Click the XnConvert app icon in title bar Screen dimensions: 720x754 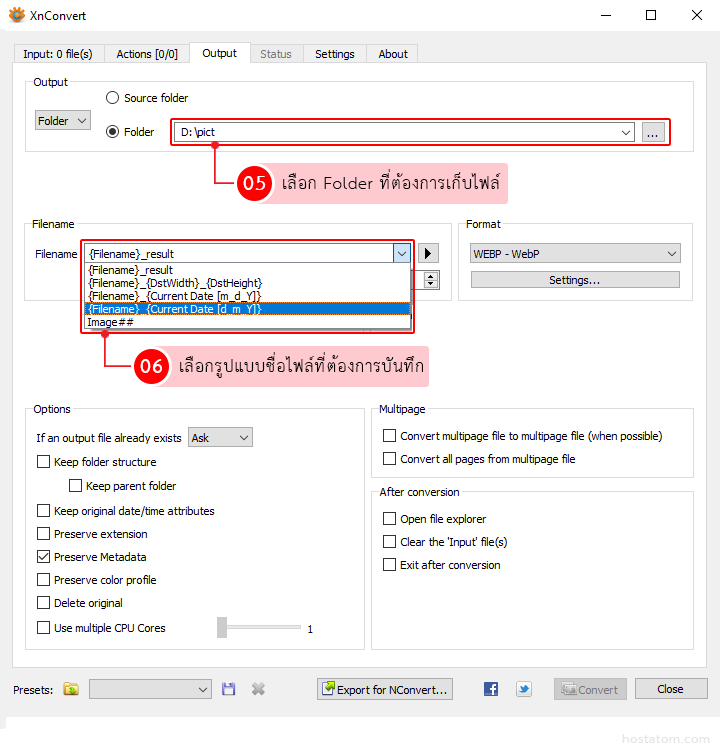pos(16,15)
